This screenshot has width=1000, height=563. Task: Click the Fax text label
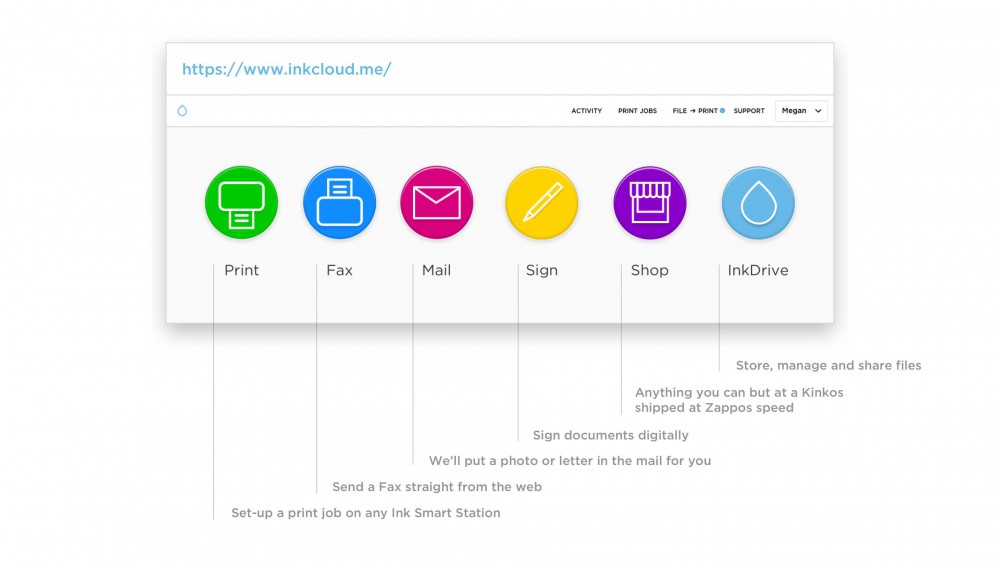[339, 270]
